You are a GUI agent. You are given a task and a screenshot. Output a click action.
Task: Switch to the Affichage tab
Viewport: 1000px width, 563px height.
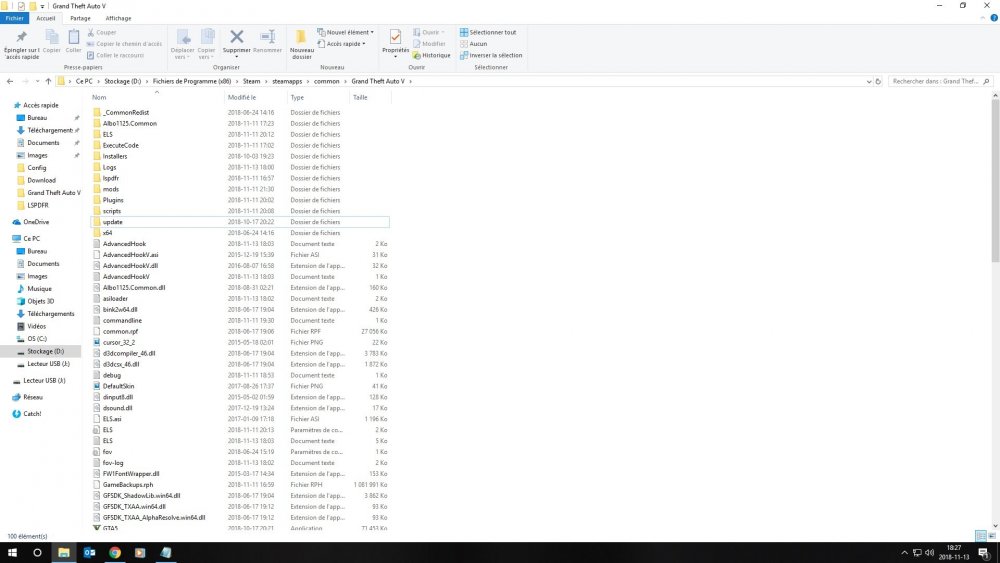click(x=118, y=18)
